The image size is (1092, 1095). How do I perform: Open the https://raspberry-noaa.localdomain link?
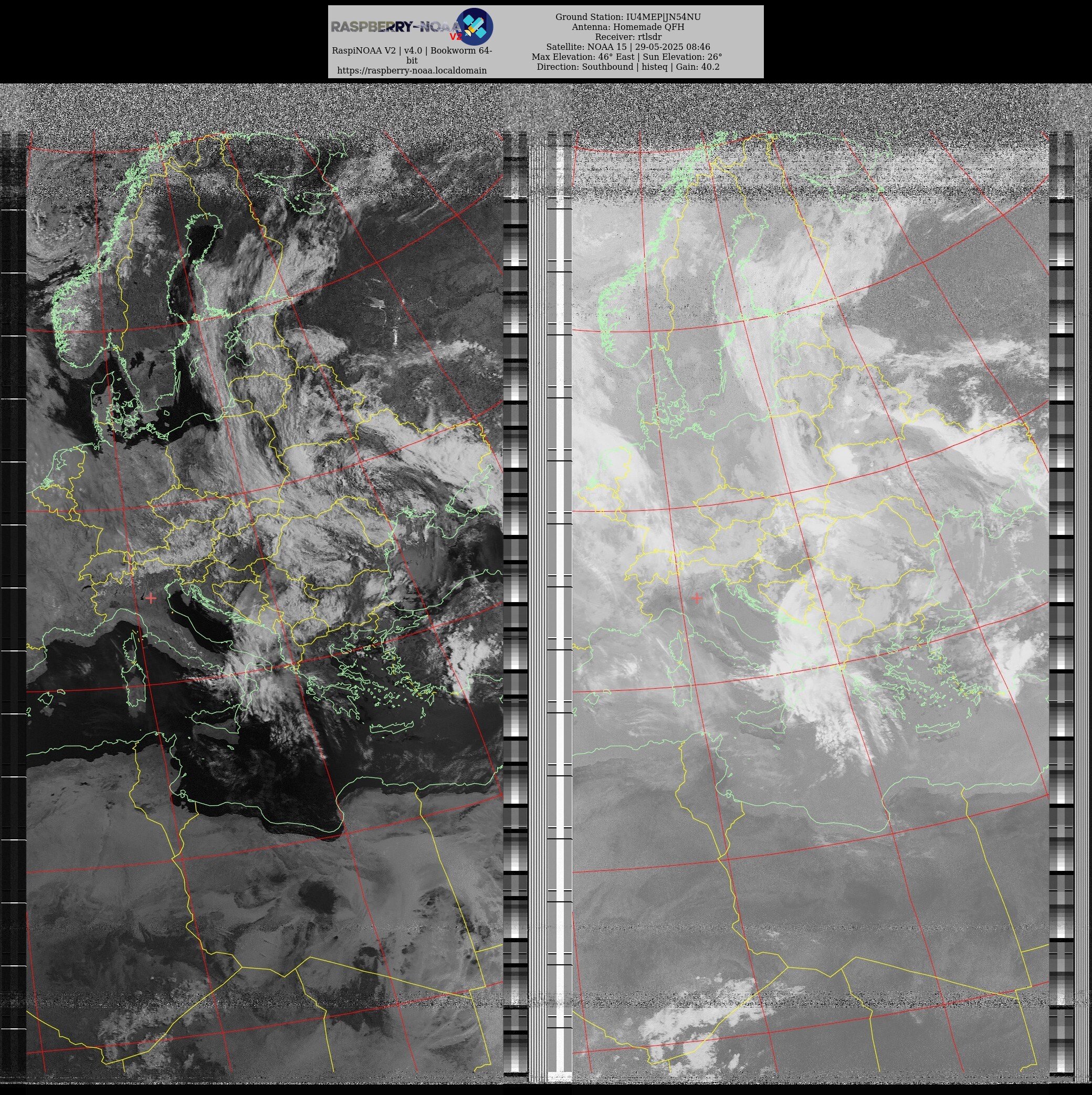[x=412, y=70]
